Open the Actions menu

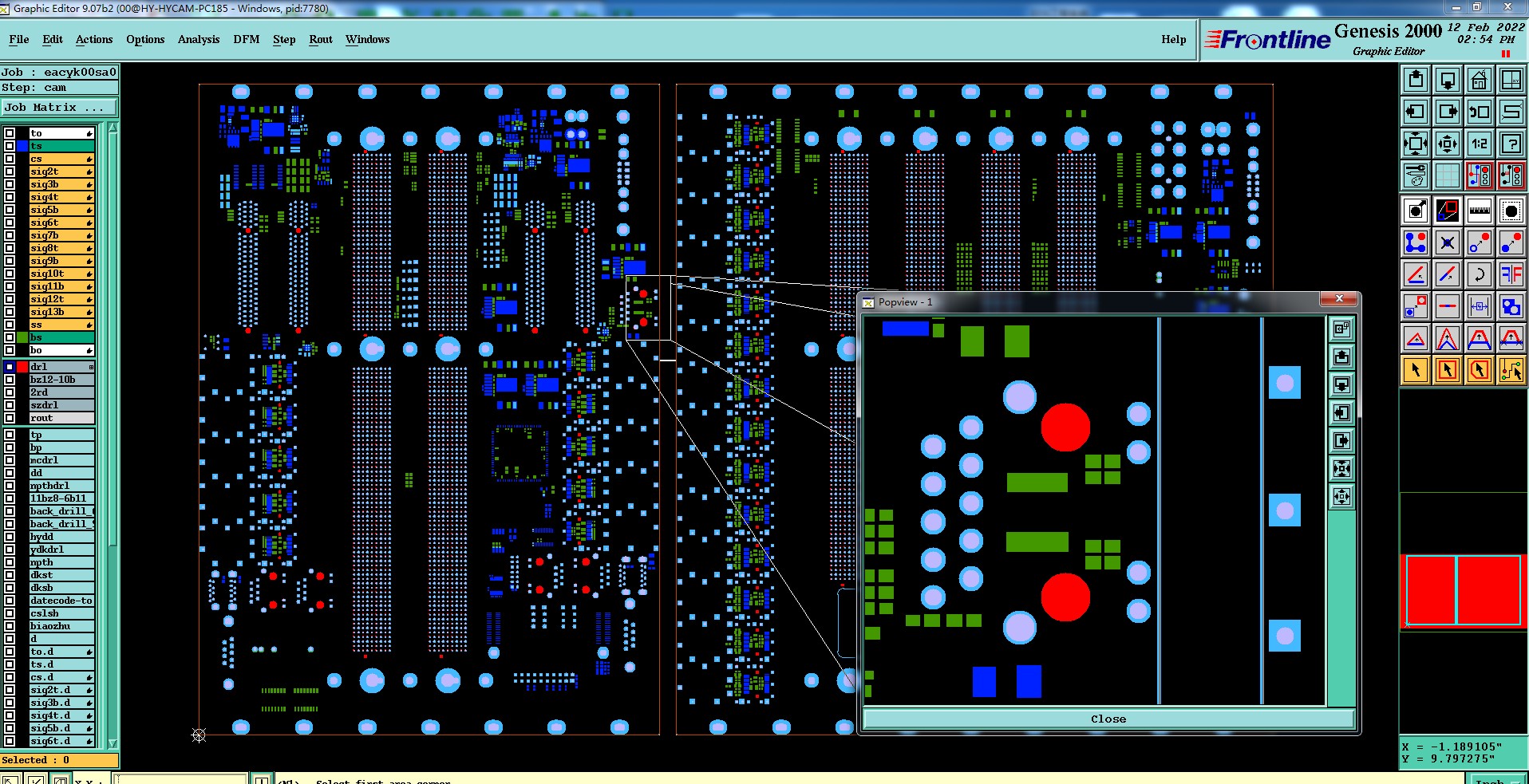(x=94, y=40)
